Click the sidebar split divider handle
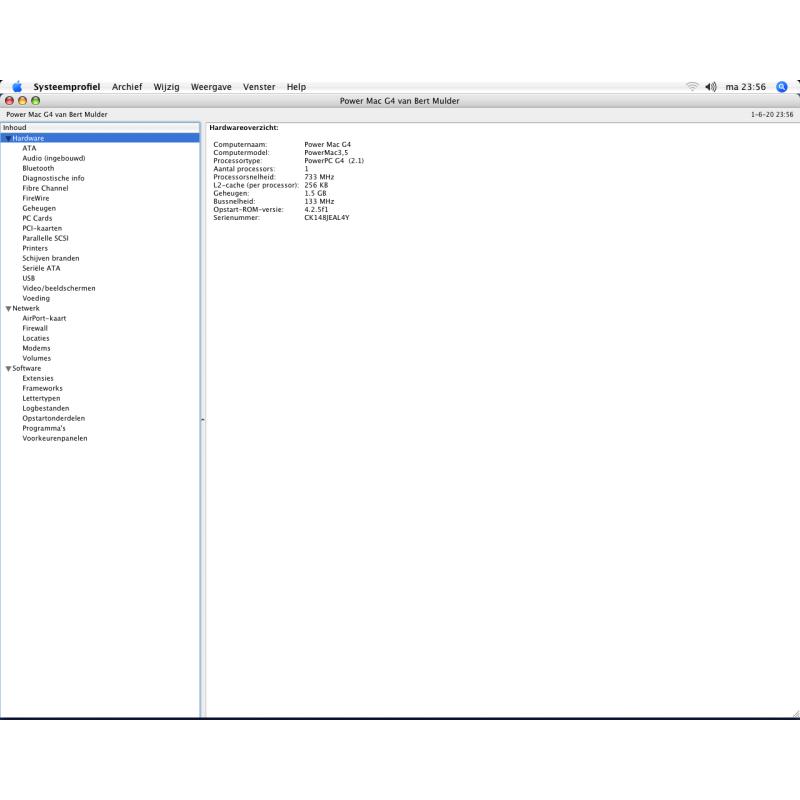 [203, 420]
